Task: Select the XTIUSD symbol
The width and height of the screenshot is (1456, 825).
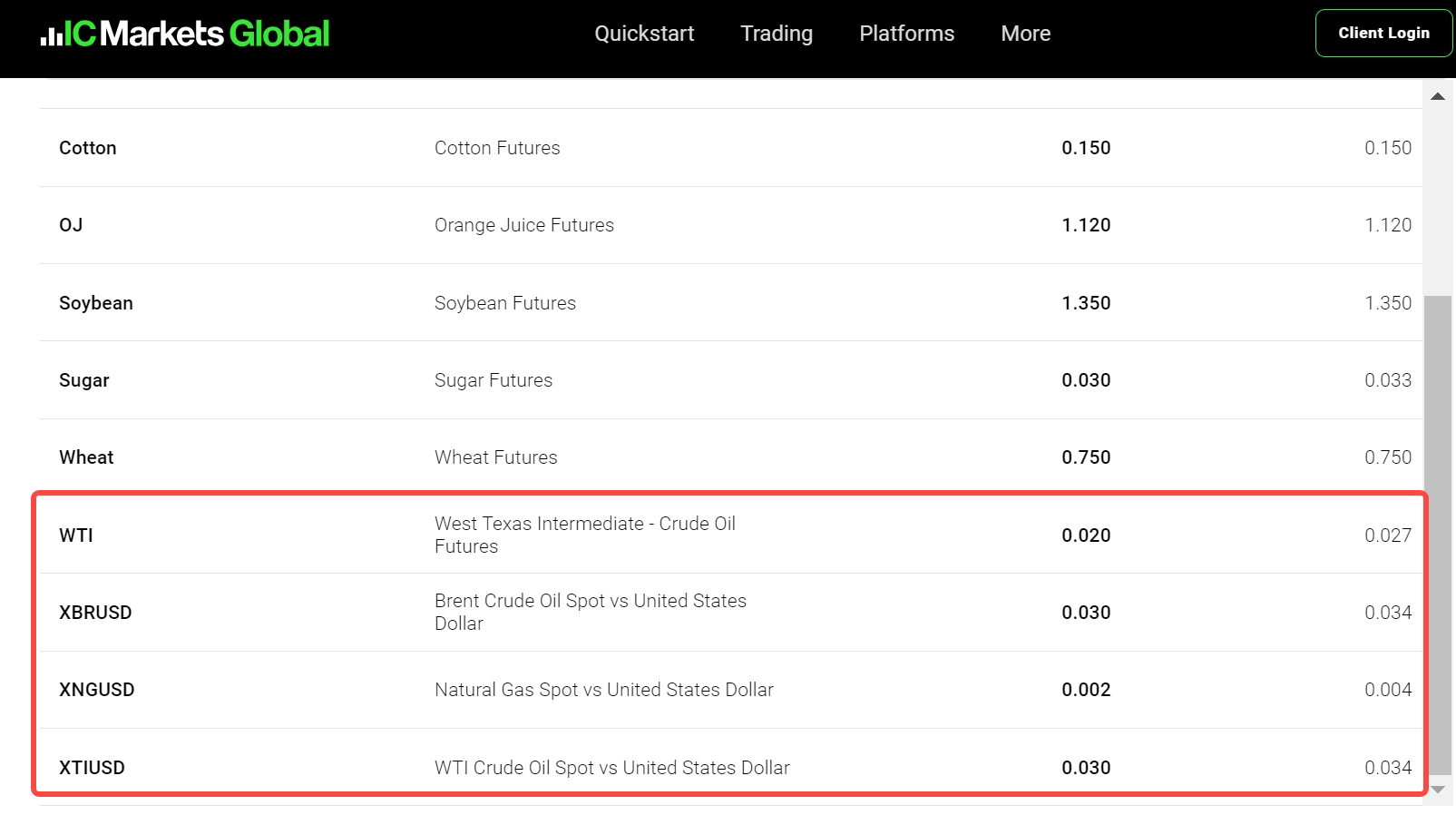Action: pos(92,768)
